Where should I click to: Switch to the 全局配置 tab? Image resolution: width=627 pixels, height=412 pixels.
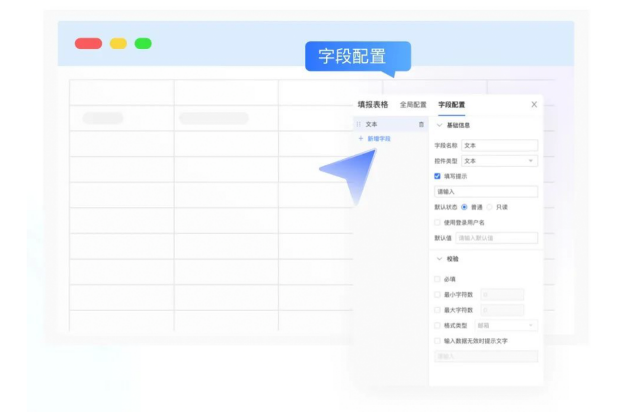pos(413,104)
